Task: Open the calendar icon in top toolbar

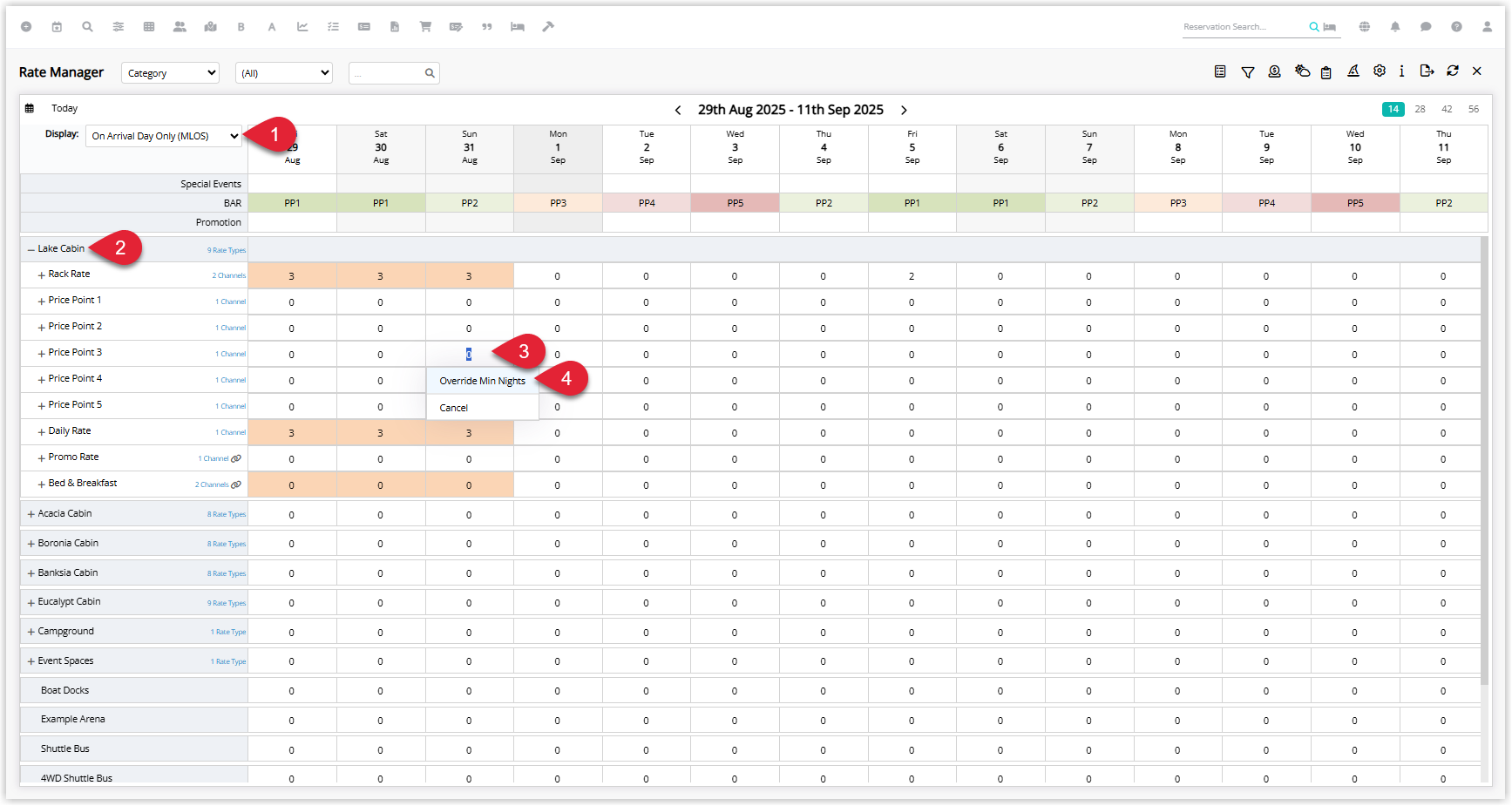Action: tap(57, 27)
